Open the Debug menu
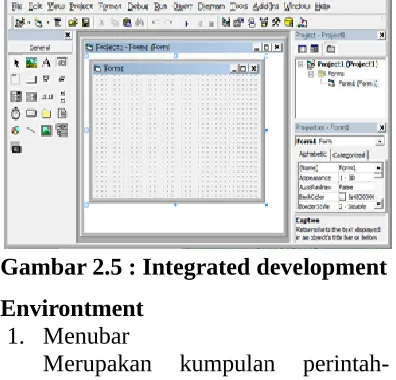Image resolution: width=396 pixels, height=380 pixels. [x=138, y=6]
